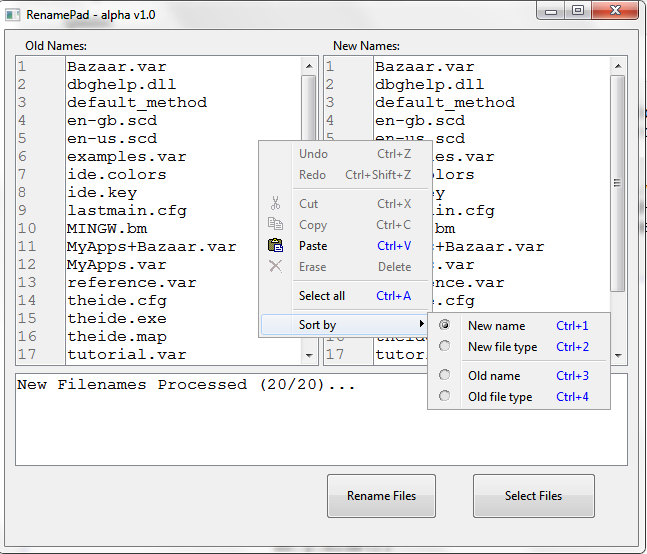Click the Erase X icon
The height and width of the screenshot is (554, 647).
[276, 267]
